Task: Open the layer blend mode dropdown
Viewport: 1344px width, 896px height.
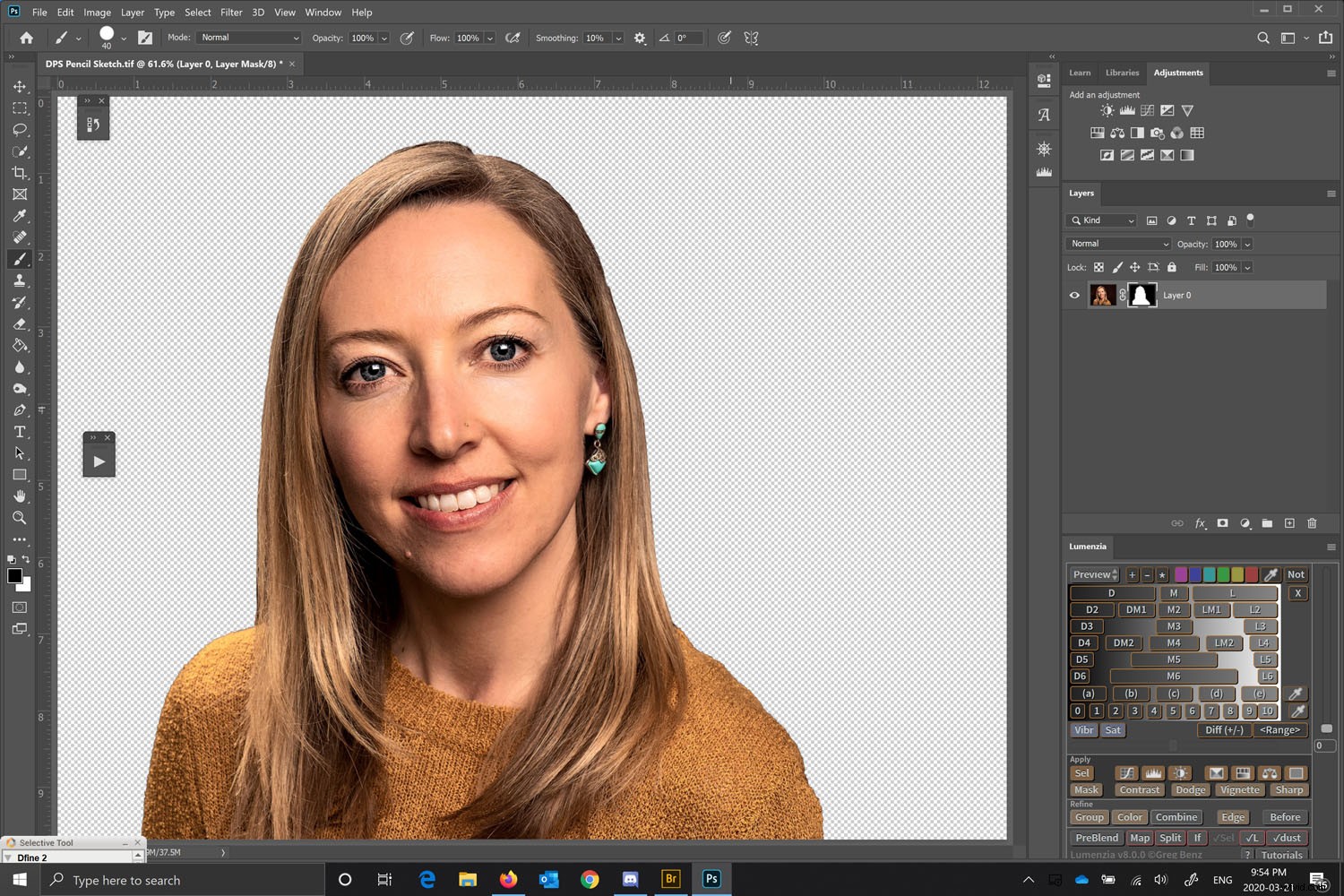Action: [x=1117, y=244]
